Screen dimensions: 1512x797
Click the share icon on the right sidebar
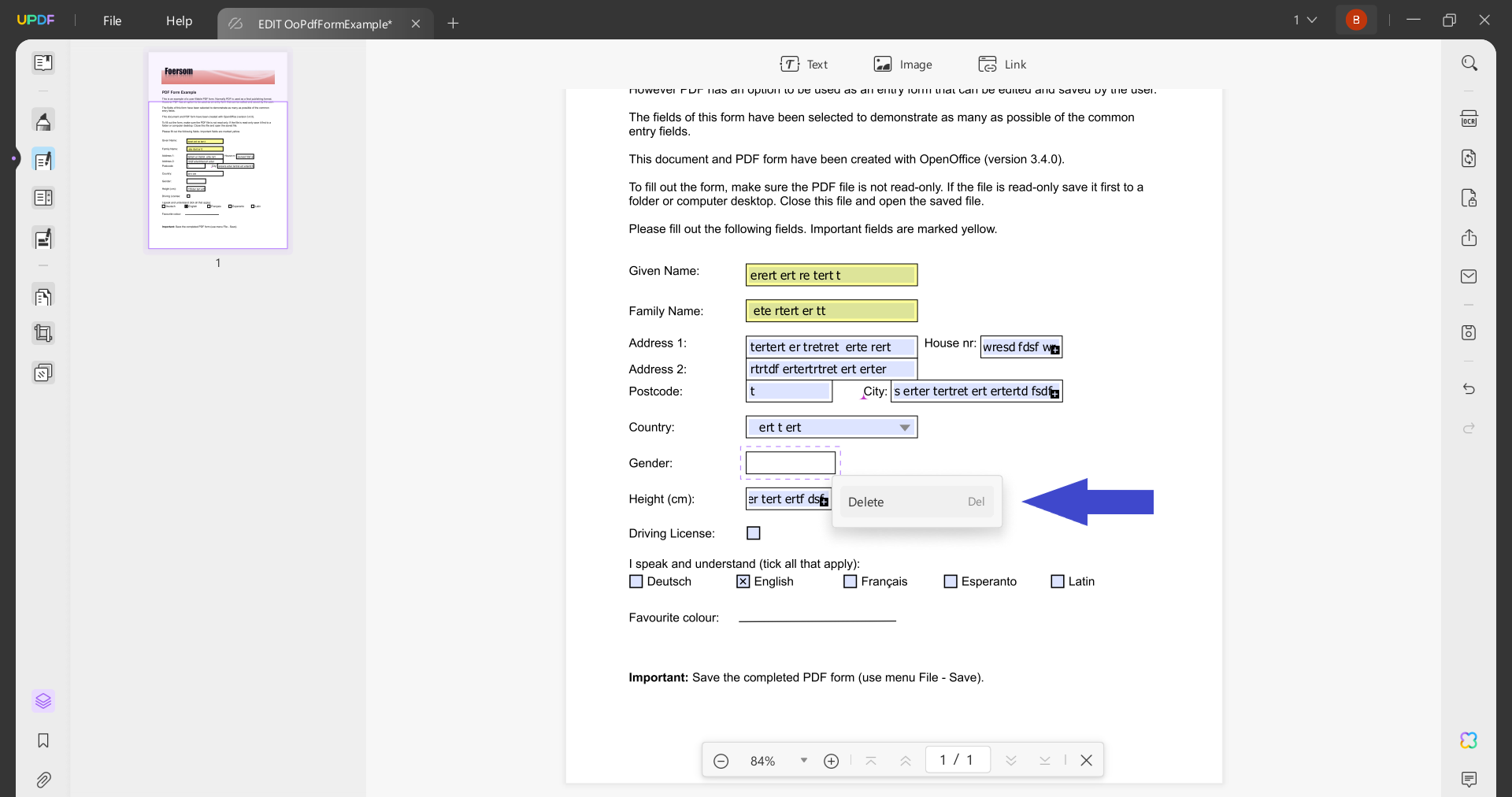point(1469,237)
